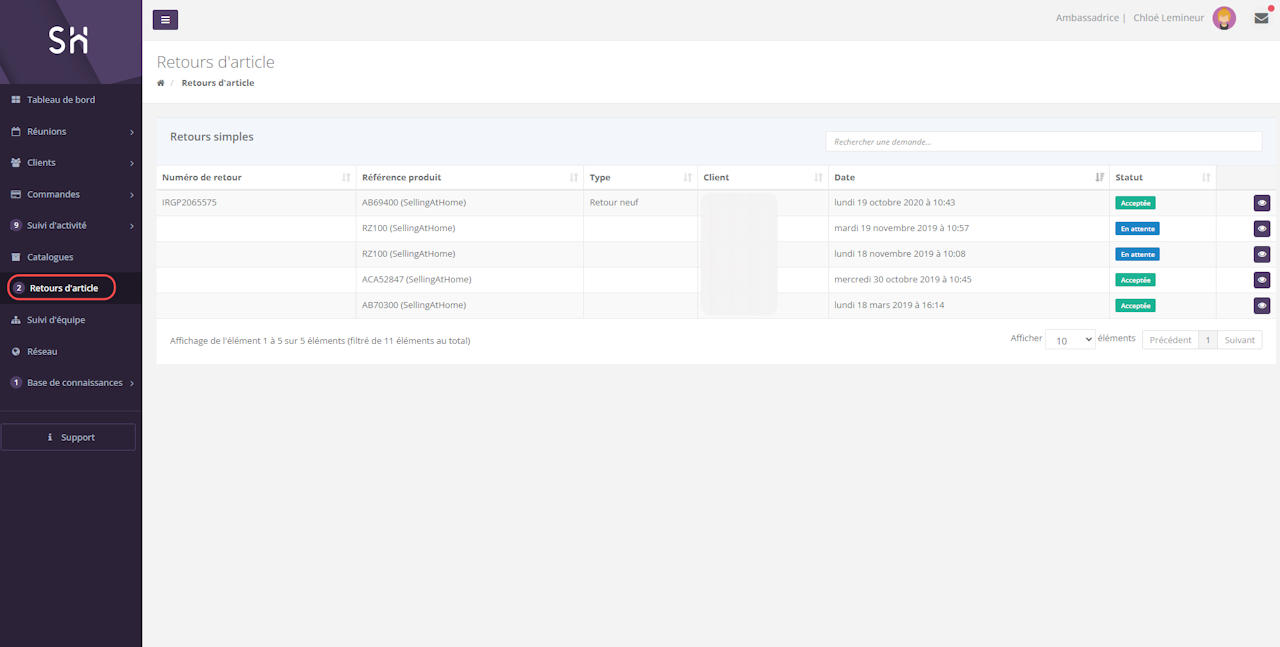
Task: Expand the Clients sidebar submenu
Action: [x=70, y=162]
